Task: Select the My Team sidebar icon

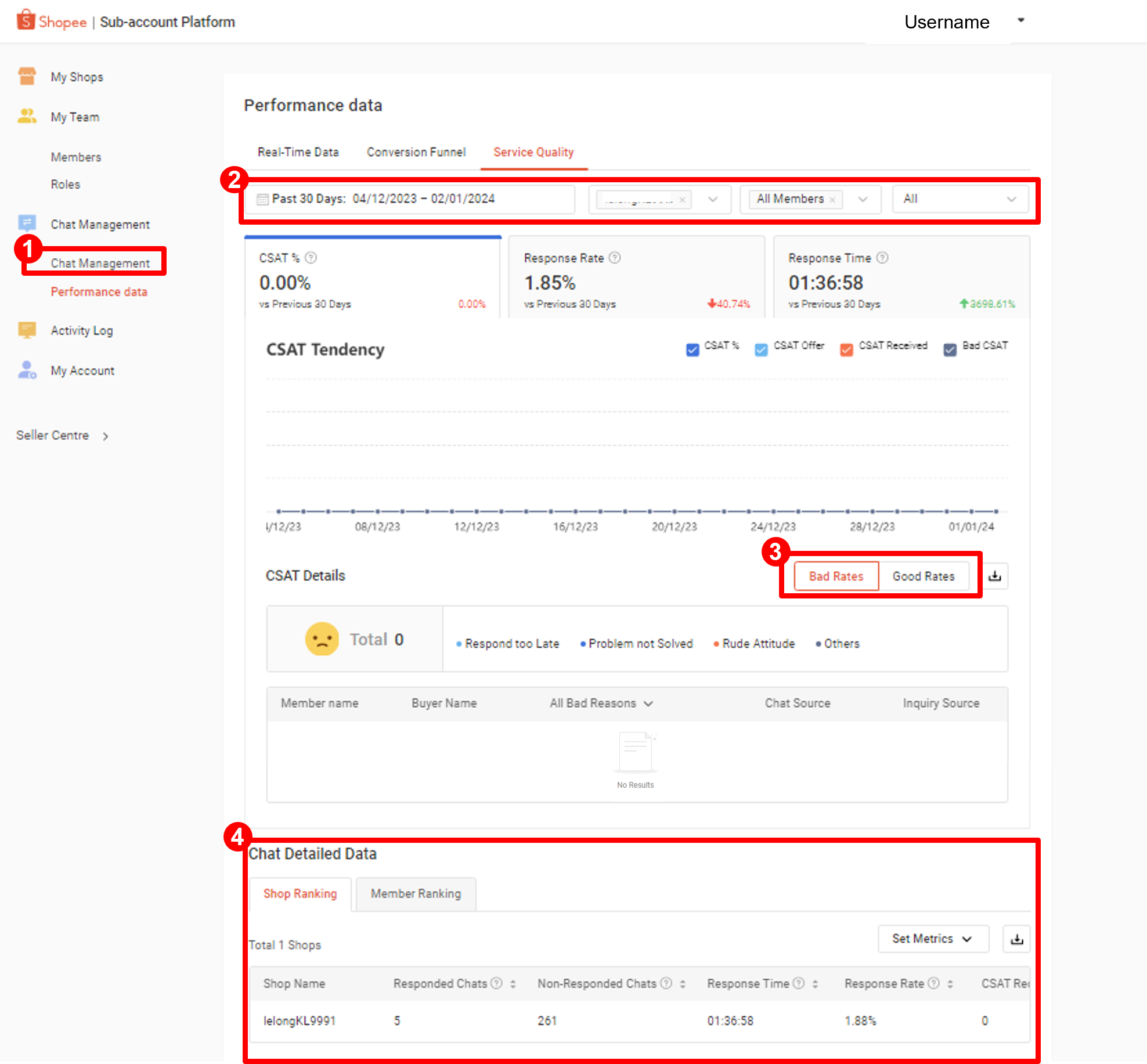Action: pos(27,117)
